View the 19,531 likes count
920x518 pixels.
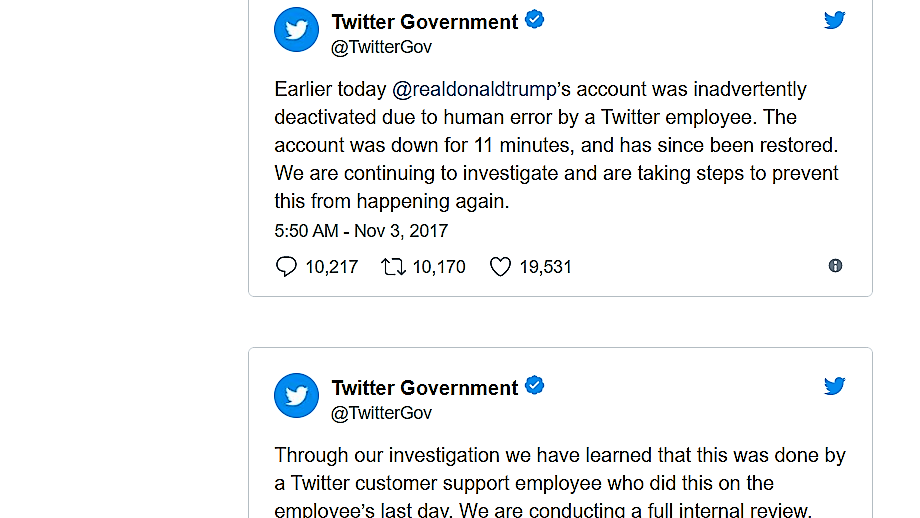(546, 267)
